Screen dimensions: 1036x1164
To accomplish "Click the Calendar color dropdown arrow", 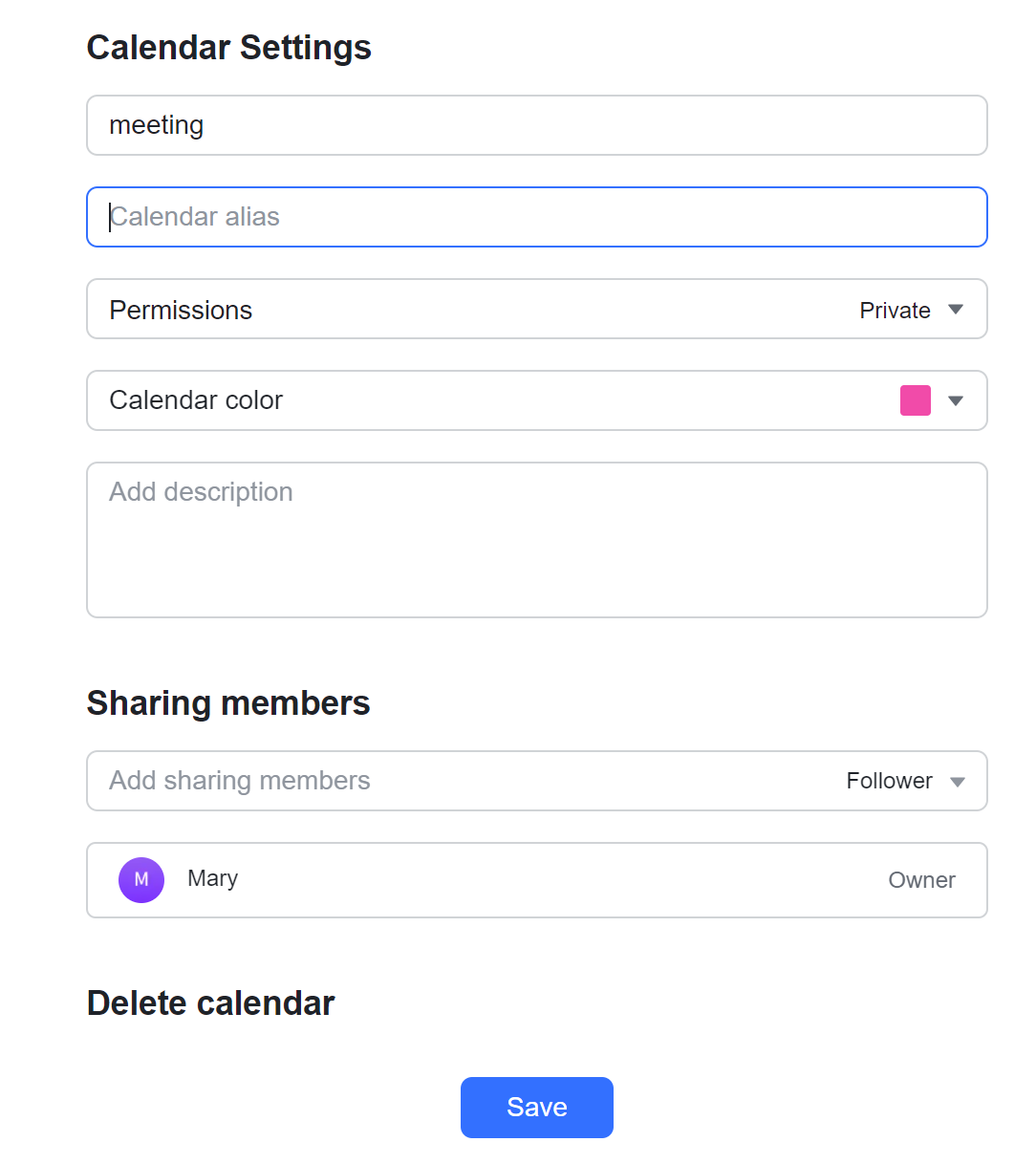I will [956, 400].
